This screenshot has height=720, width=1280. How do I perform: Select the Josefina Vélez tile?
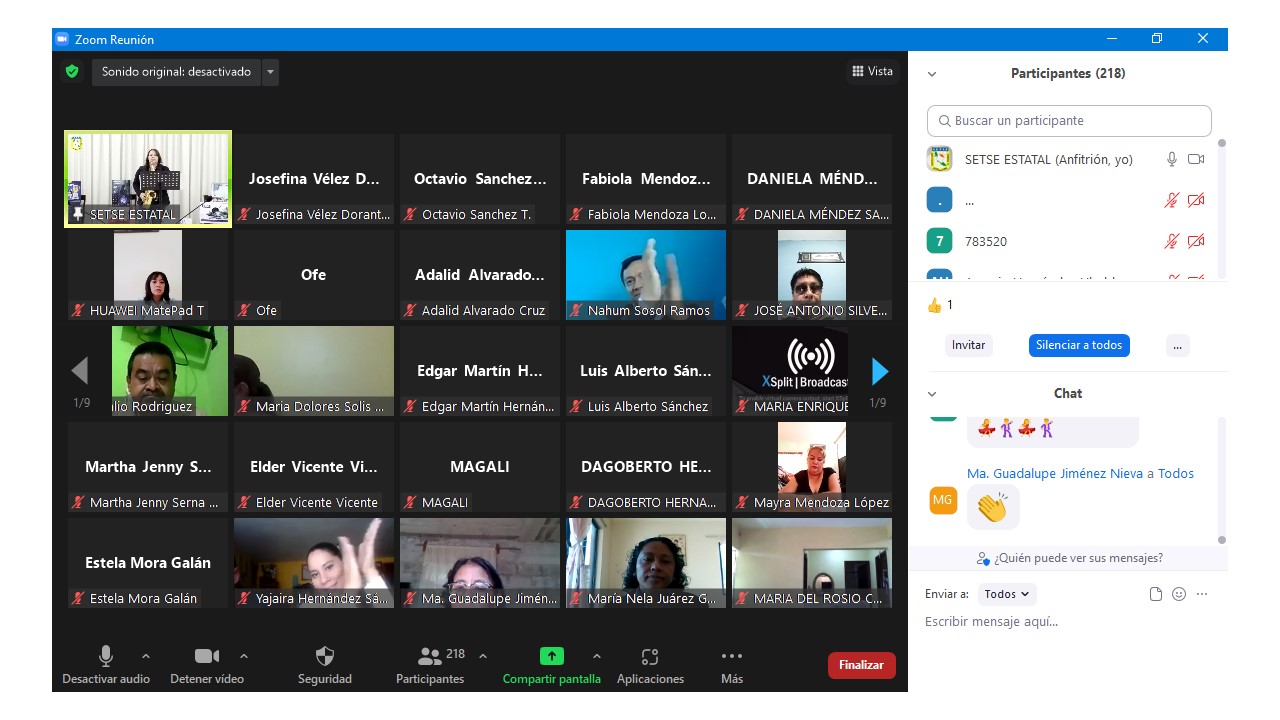(x=314, y=179)
